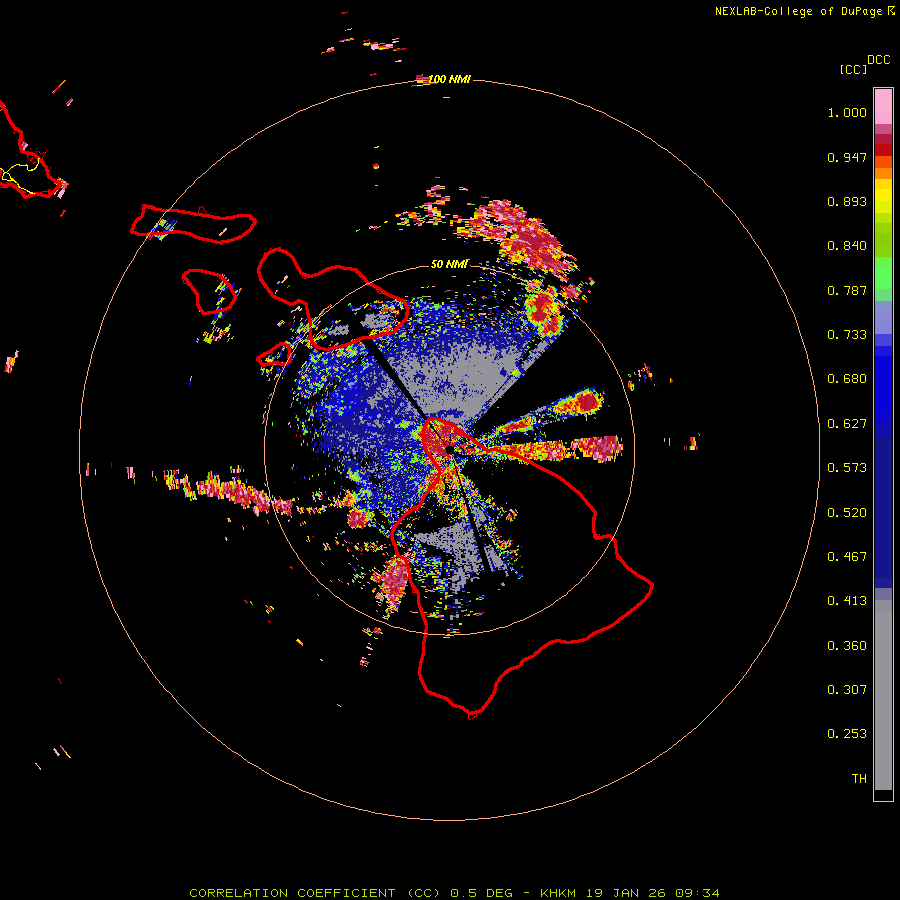900x900 pixels.
Task: Click the DCC label above the scale
Action: (879, 60)
